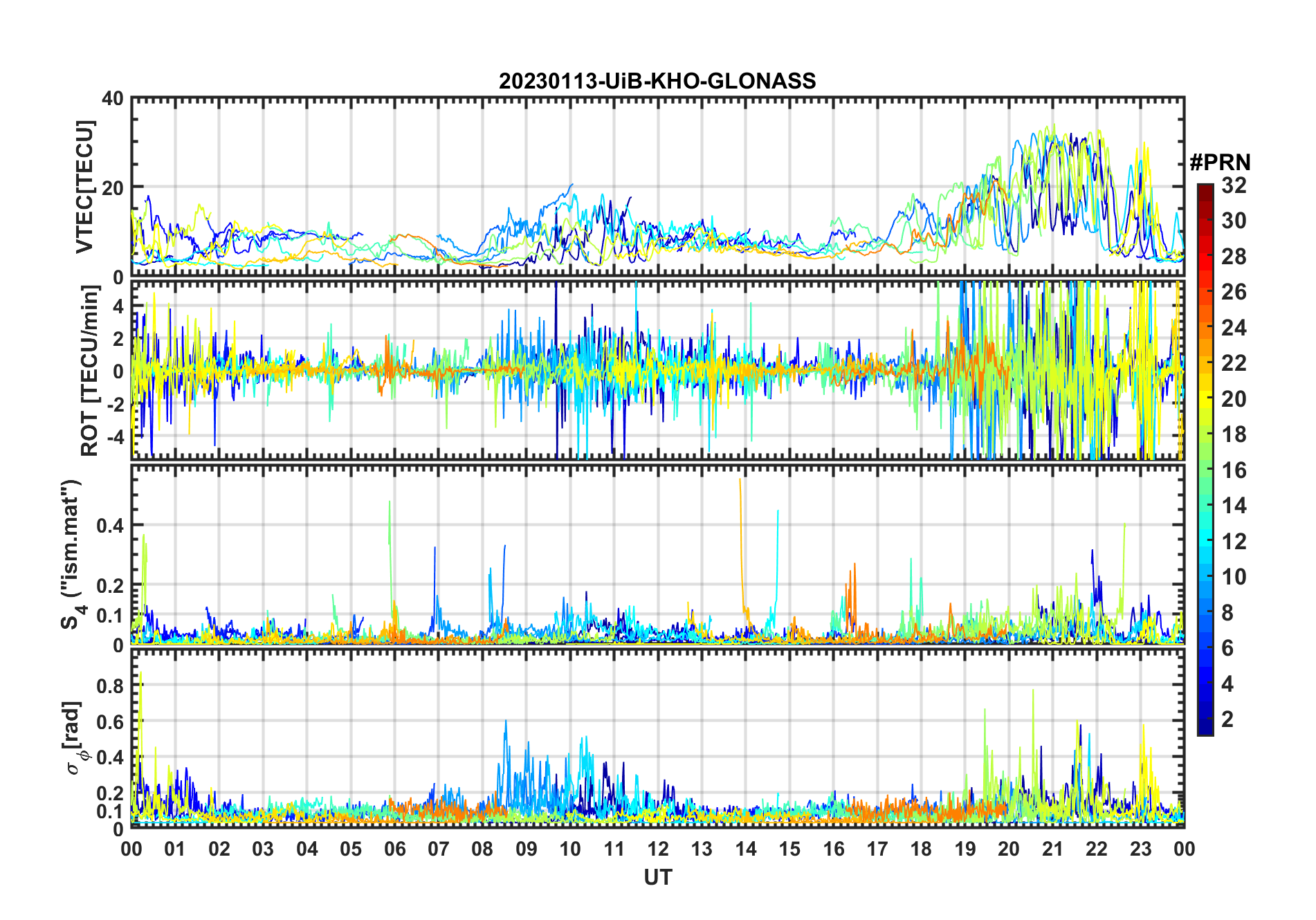Click tick label -4 on ROT axis
This screenshot has height=920, width=1316.
pos(114,437)
